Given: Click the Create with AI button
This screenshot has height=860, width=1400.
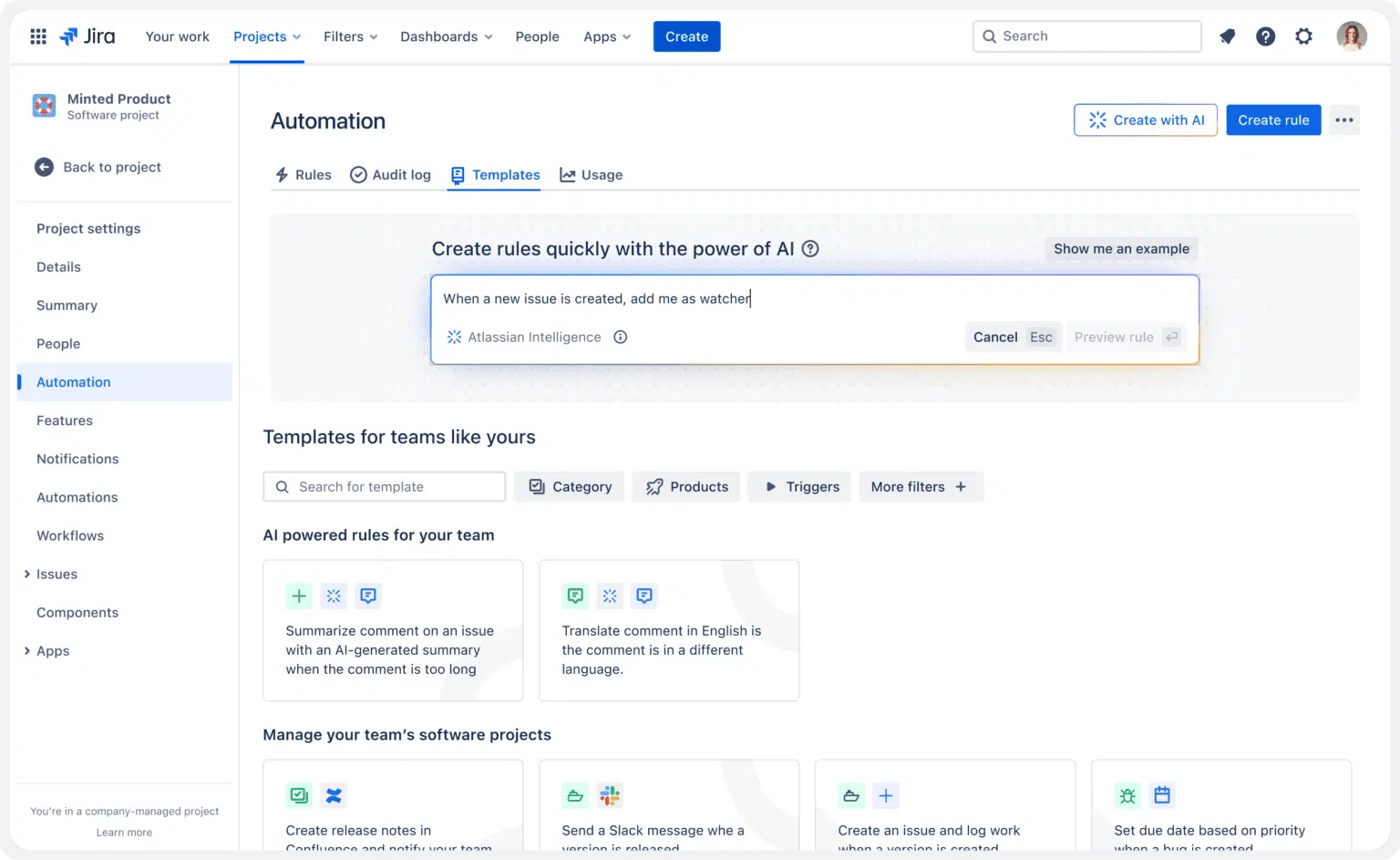Looking at the screenshot, I should (1146, 120).
